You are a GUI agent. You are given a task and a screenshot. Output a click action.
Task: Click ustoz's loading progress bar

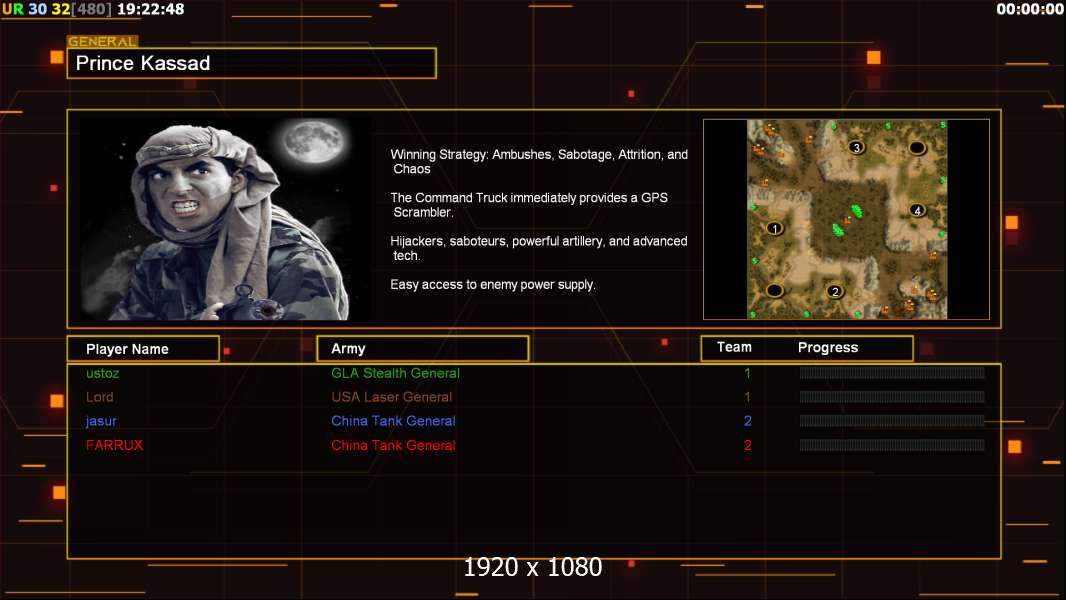(x=892, y=372)
